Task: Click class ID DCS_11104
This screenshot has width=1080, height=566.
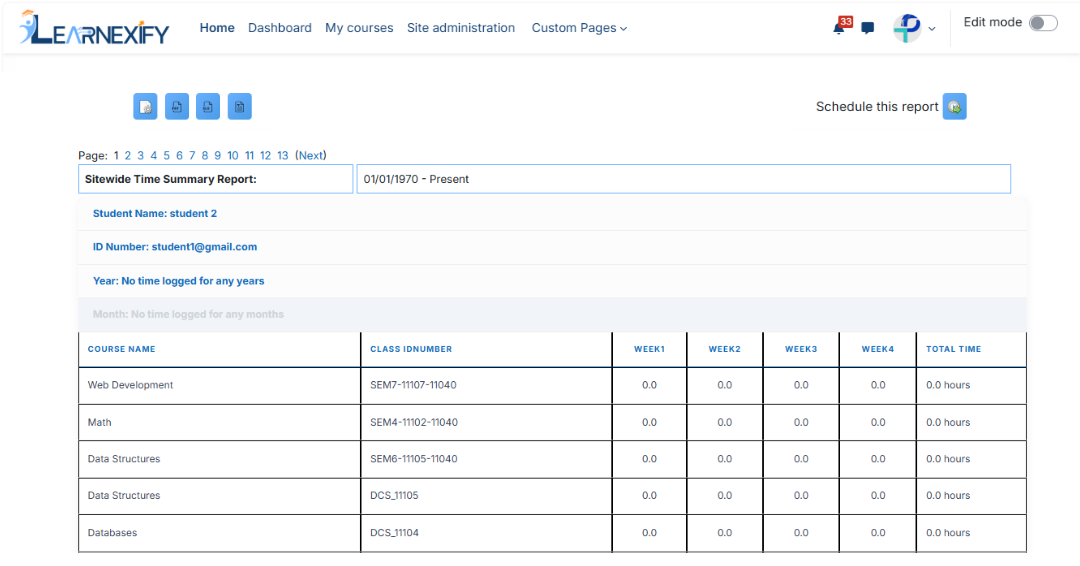Action: tap(394, 532)
